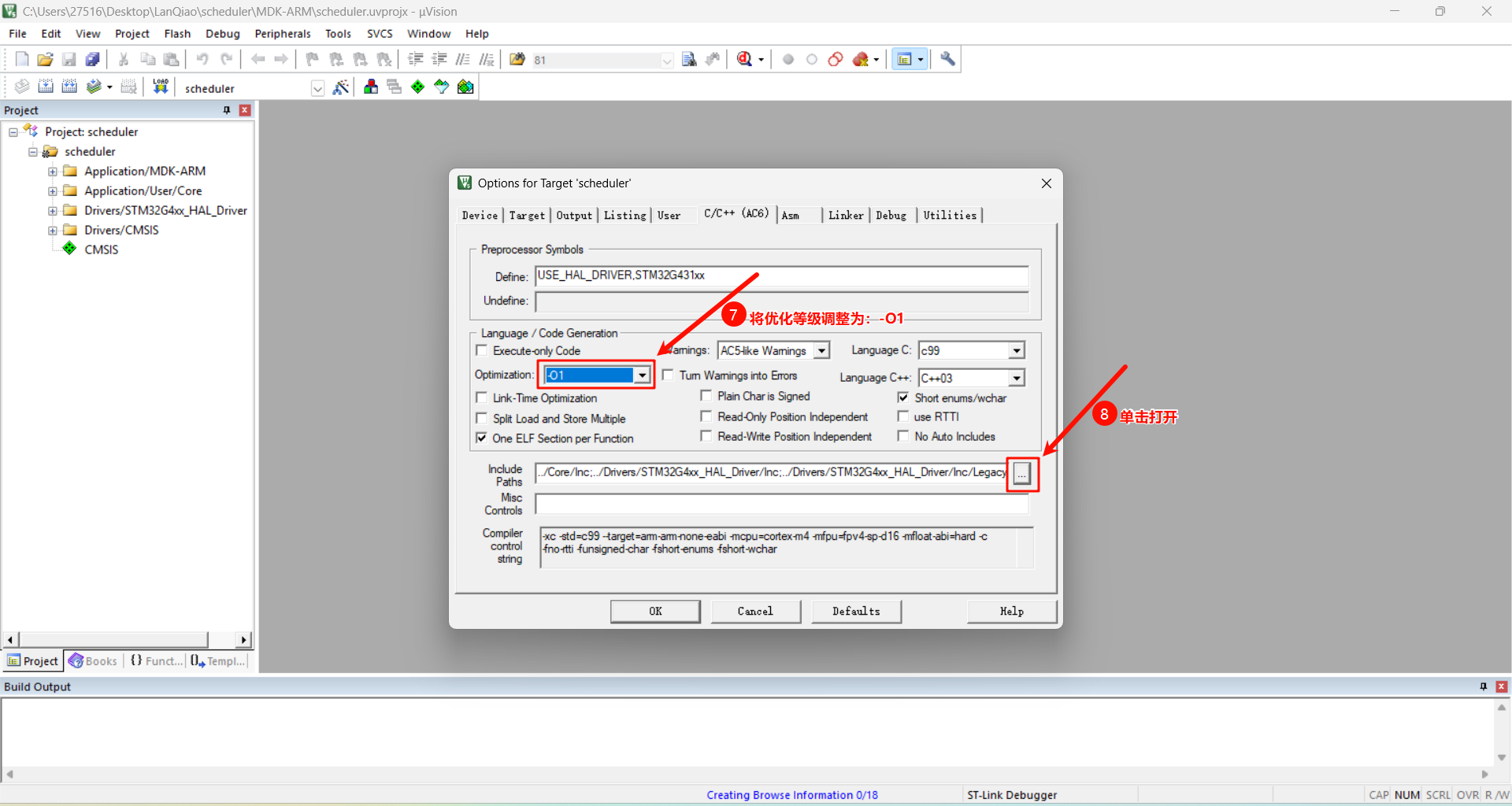Open a file with the folder icon

click(x=45, y=59)
